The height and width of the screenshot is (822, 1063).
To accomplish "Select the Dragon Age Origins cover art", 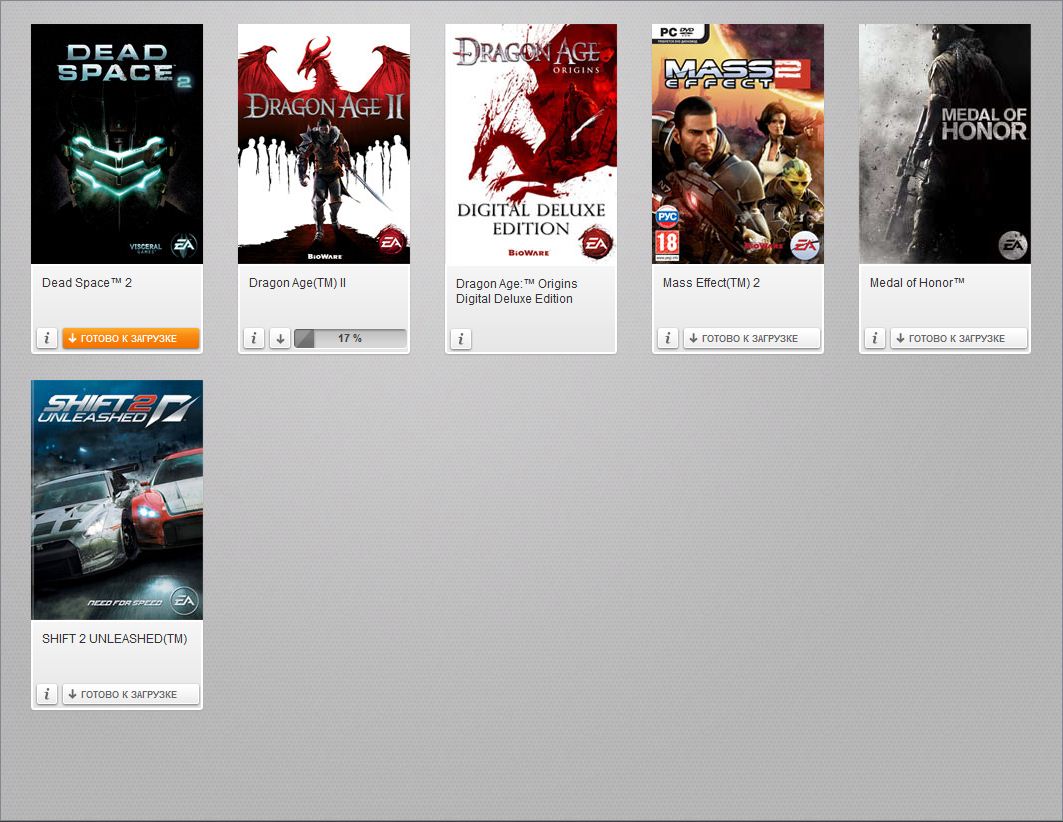I will 531,144.
